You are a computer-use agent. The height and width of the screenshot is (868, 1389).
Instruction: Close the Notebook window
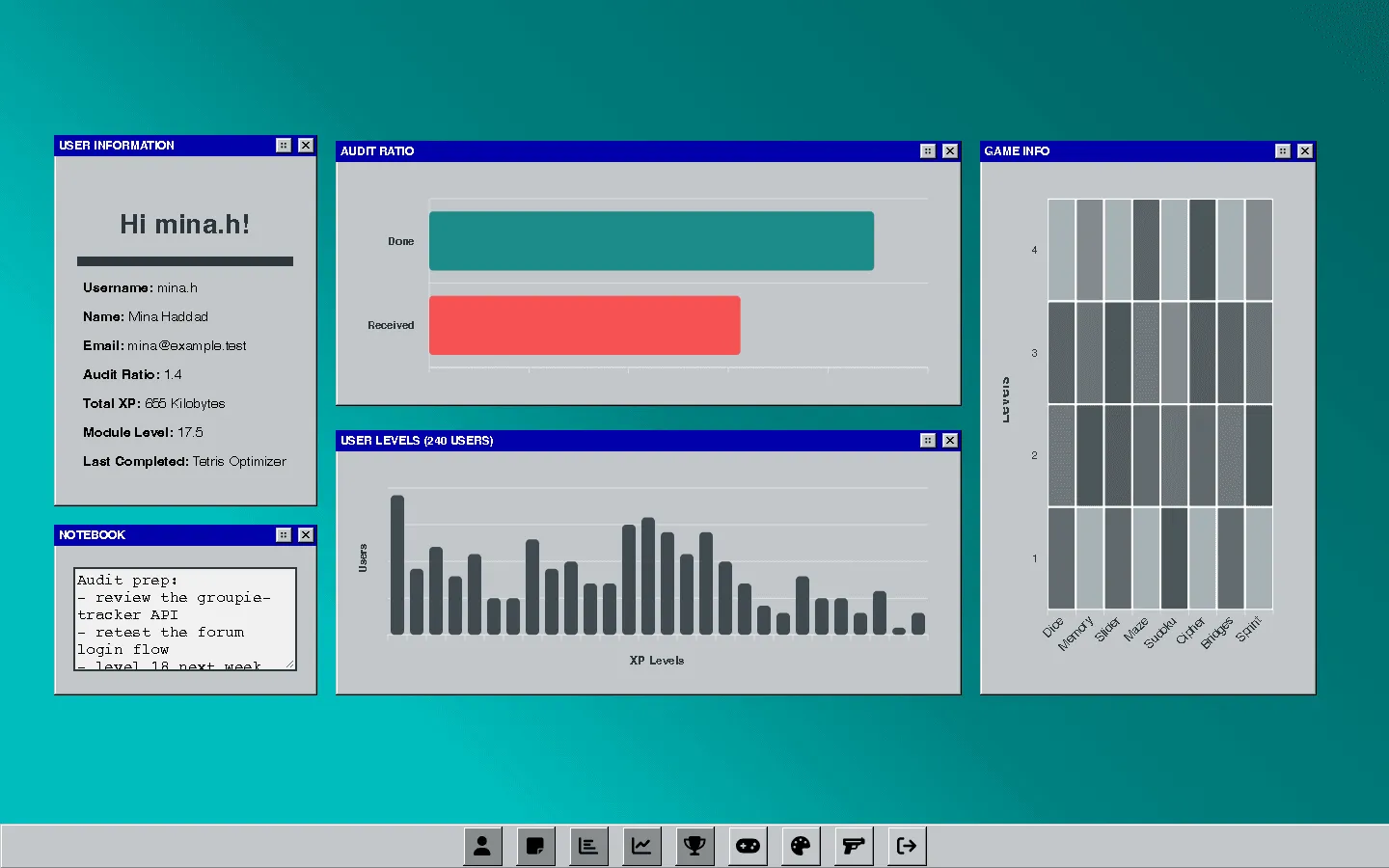(x=306, y=534)
